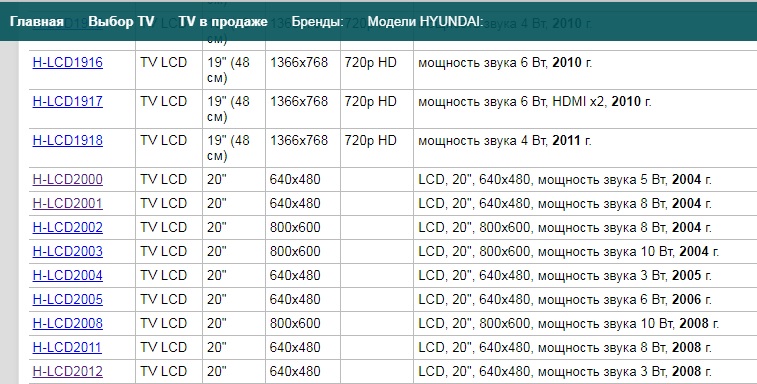The image size is (757, 384).
Task: Expand the Бренды dropdown menu
Action: pyautogui.click(x=317, y=22)
